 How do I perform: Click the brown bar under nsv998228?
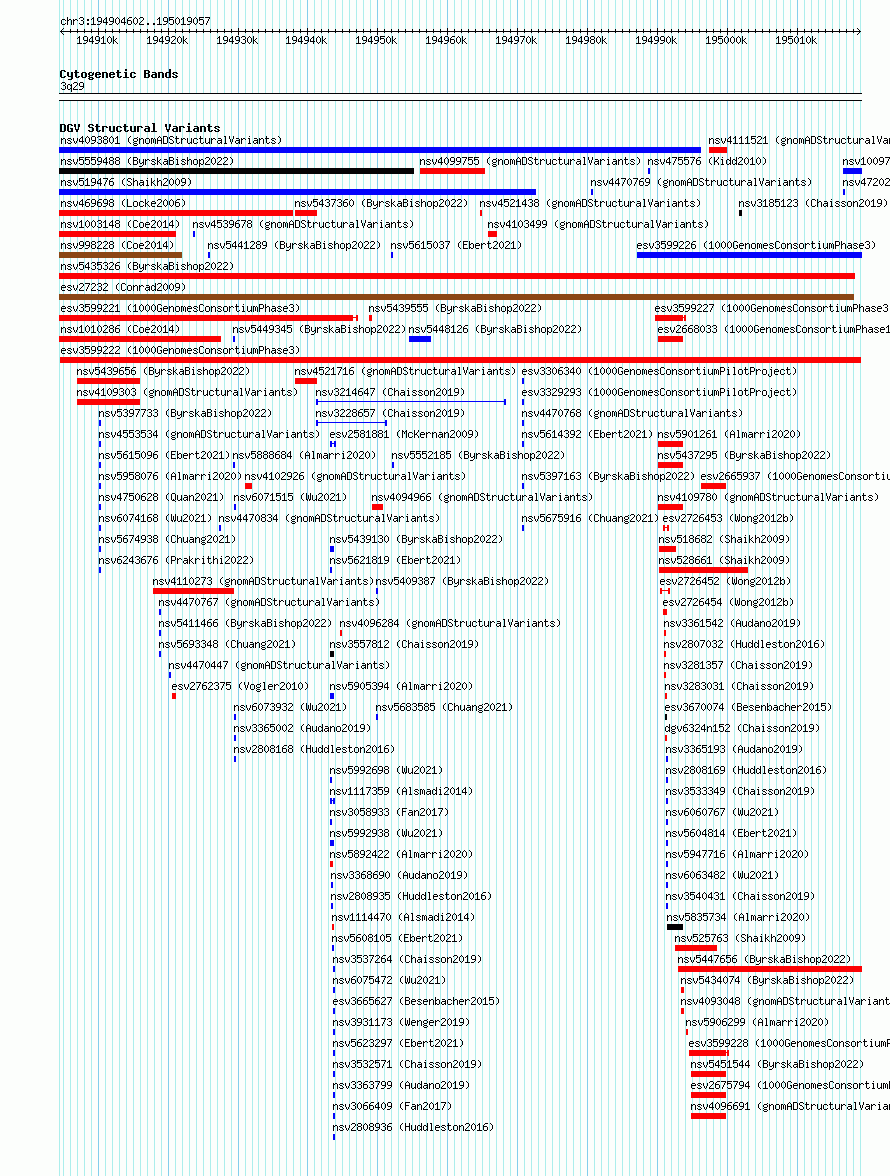pos(121,255)
